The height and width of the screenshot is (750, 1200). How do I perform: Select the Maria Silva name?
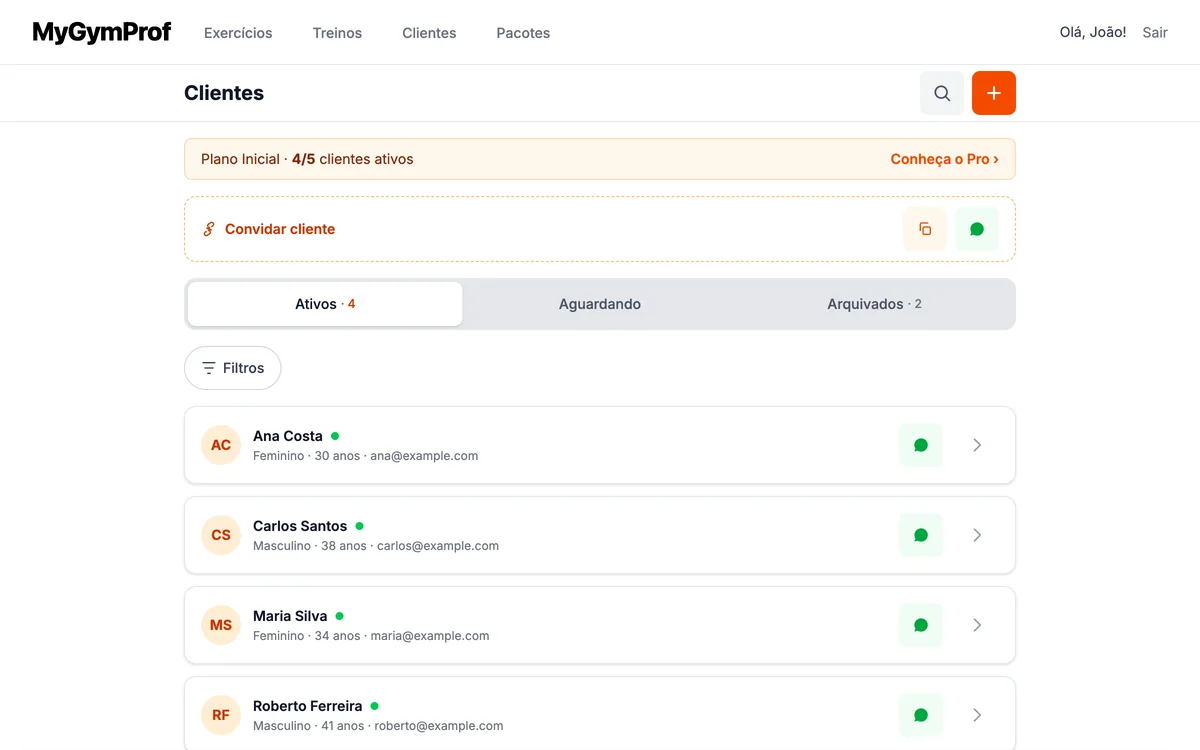(290, 616)
